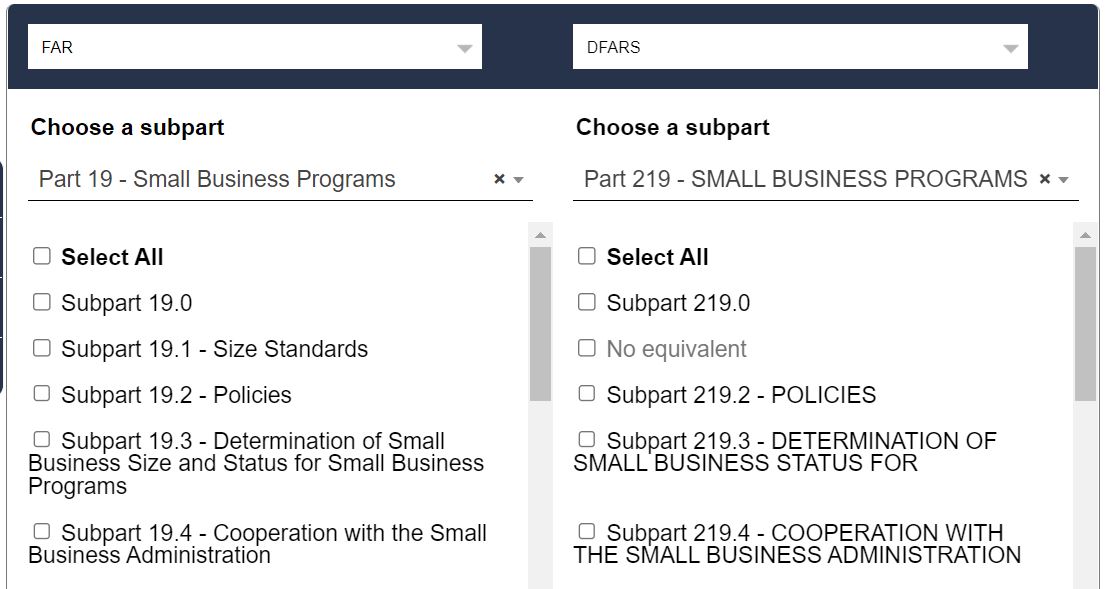This screenshot has height=589, width=1111.
Task: Check Subpart 219.4 COOPERATION WITH SBA
Action: coord(587,532)
